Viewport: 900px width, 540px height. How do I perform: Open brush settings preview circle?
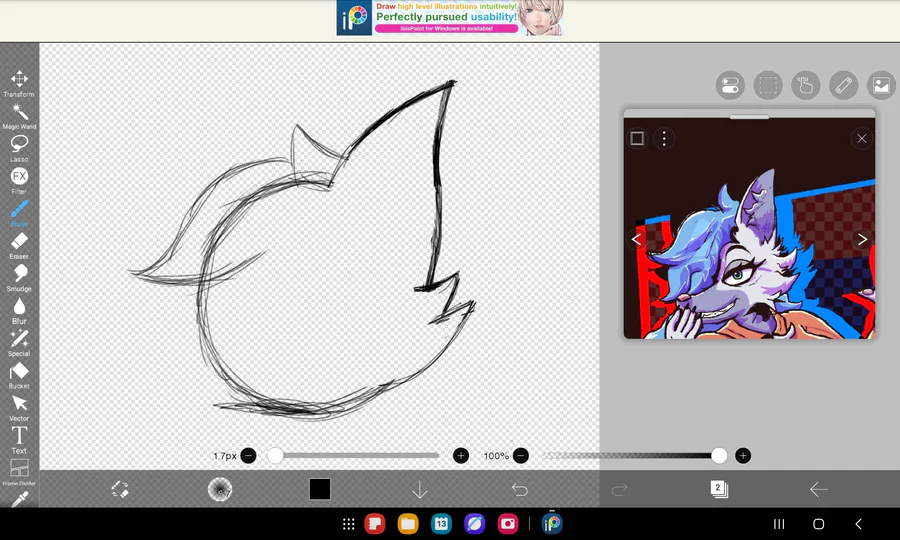(219, 490)
